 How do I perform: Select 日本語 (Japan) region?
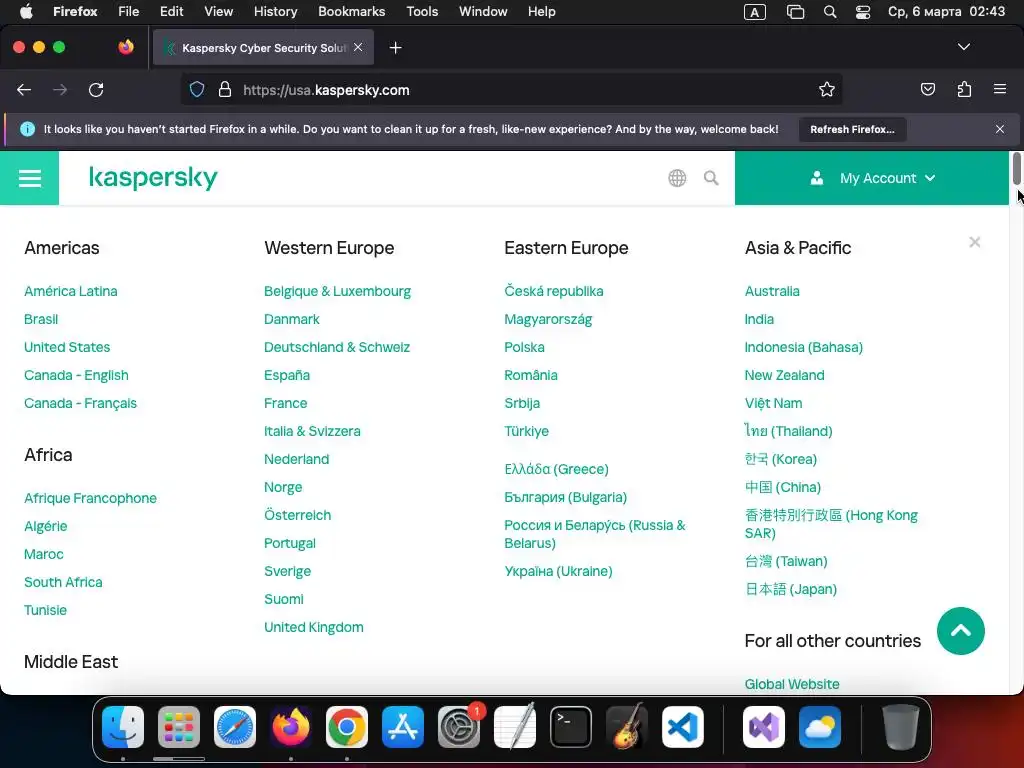791,589
